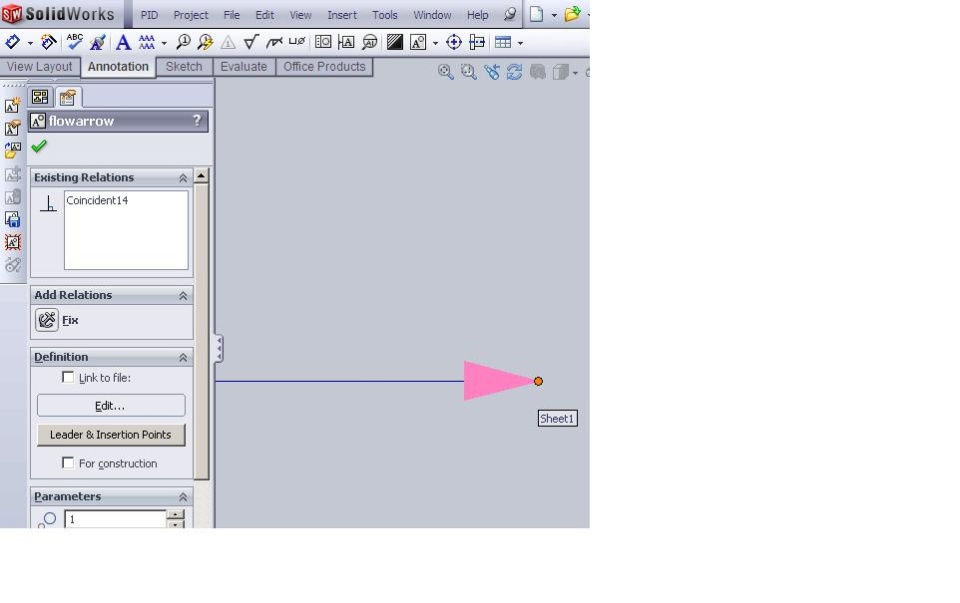
Task: Open flowarrow panel help question mark
Action: click(x=197, y=121)
